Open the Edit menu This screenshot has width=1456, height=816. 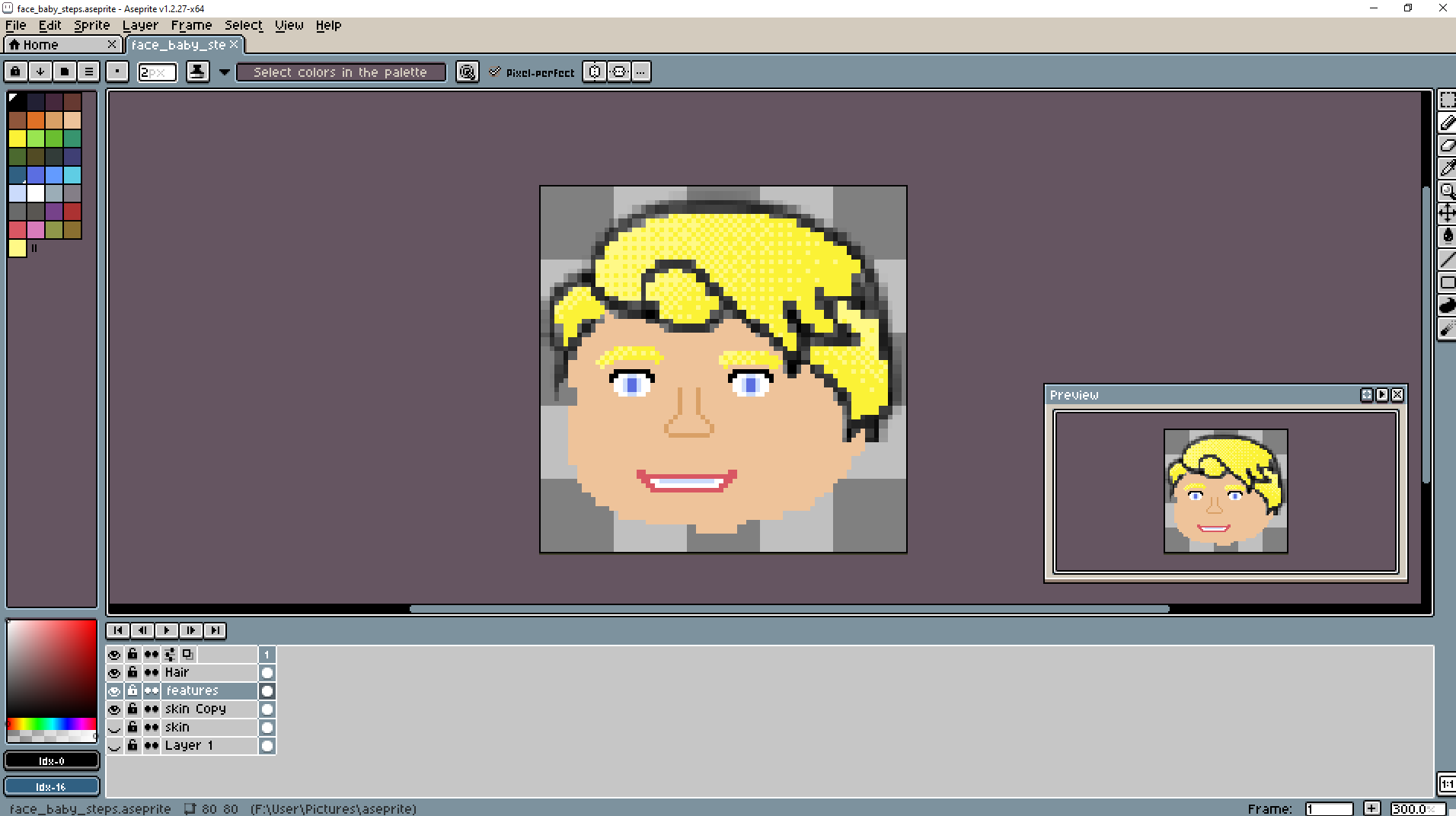(x=49, y=25)
